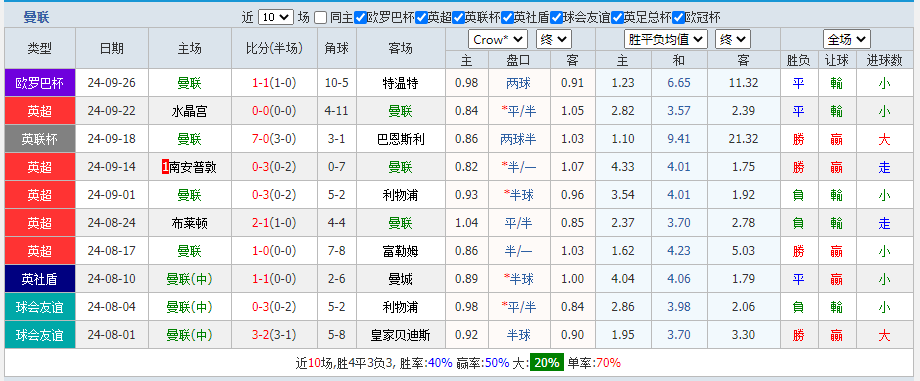The image size is (920, 381).
Task: Uncheck the 欧冠杯 filter checkbox
Action: pos(678,18)
